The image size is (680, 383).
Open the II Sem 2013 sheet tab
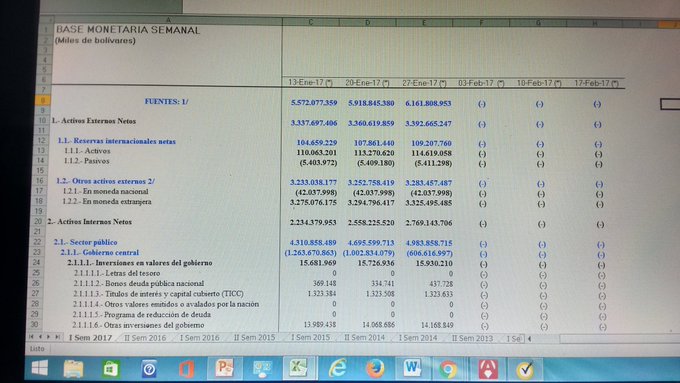(472, 338)
